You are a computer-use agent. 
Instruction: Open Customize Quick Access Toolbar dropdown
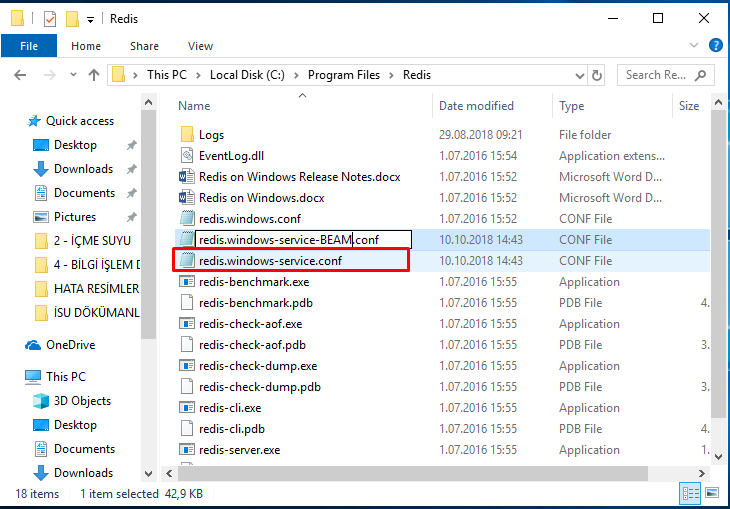coord(91,19)
